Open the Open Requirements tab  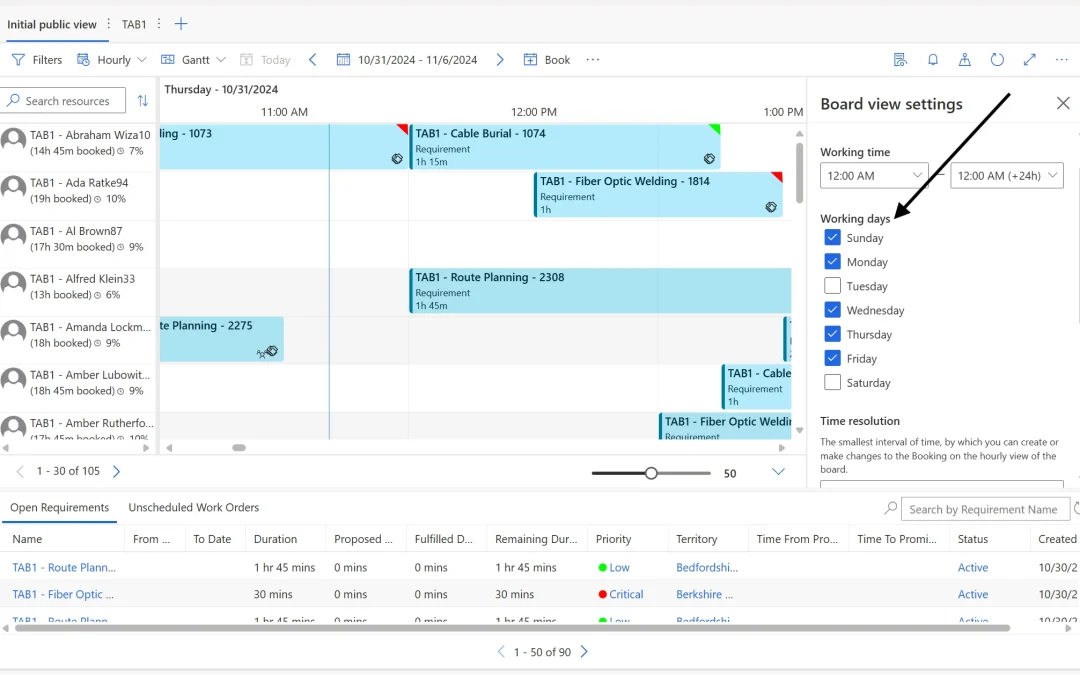pos(59,508)
